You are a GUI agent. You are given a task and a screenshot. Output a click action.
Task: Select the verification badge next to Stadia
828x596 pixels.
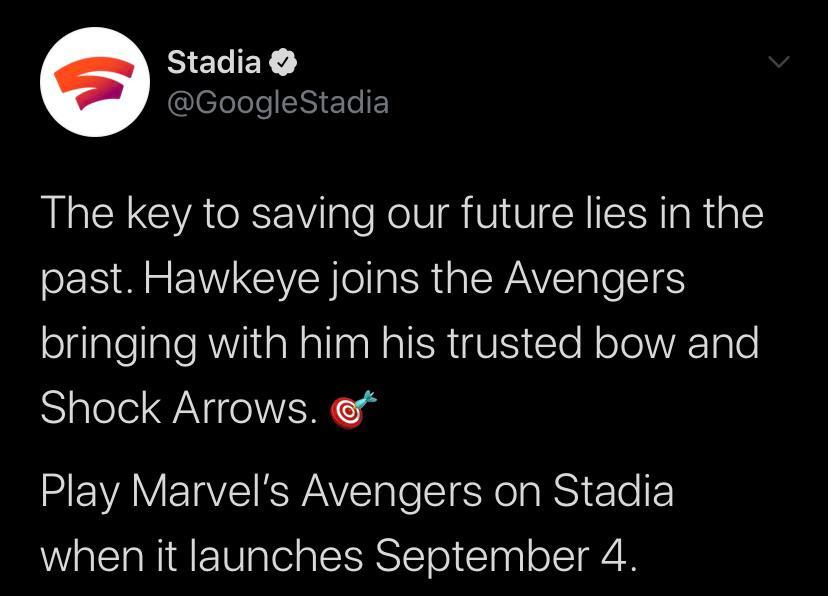(283, 62)
